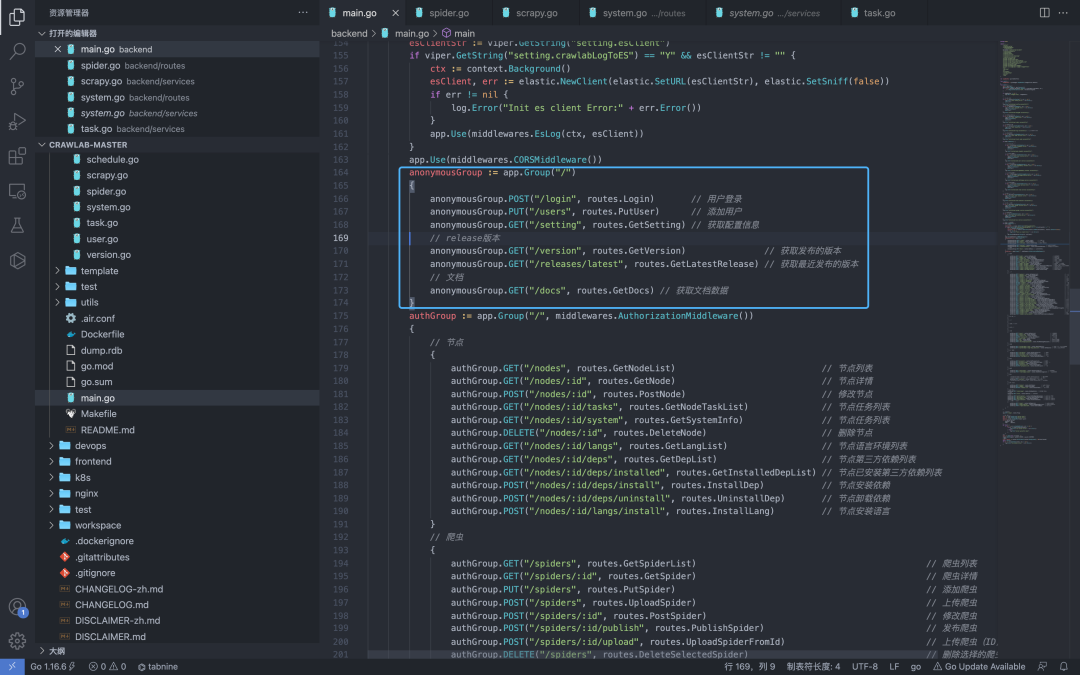Open the Source Control view
The image size is (1080, 675).
pyautogui.click(x=17, y=86)
